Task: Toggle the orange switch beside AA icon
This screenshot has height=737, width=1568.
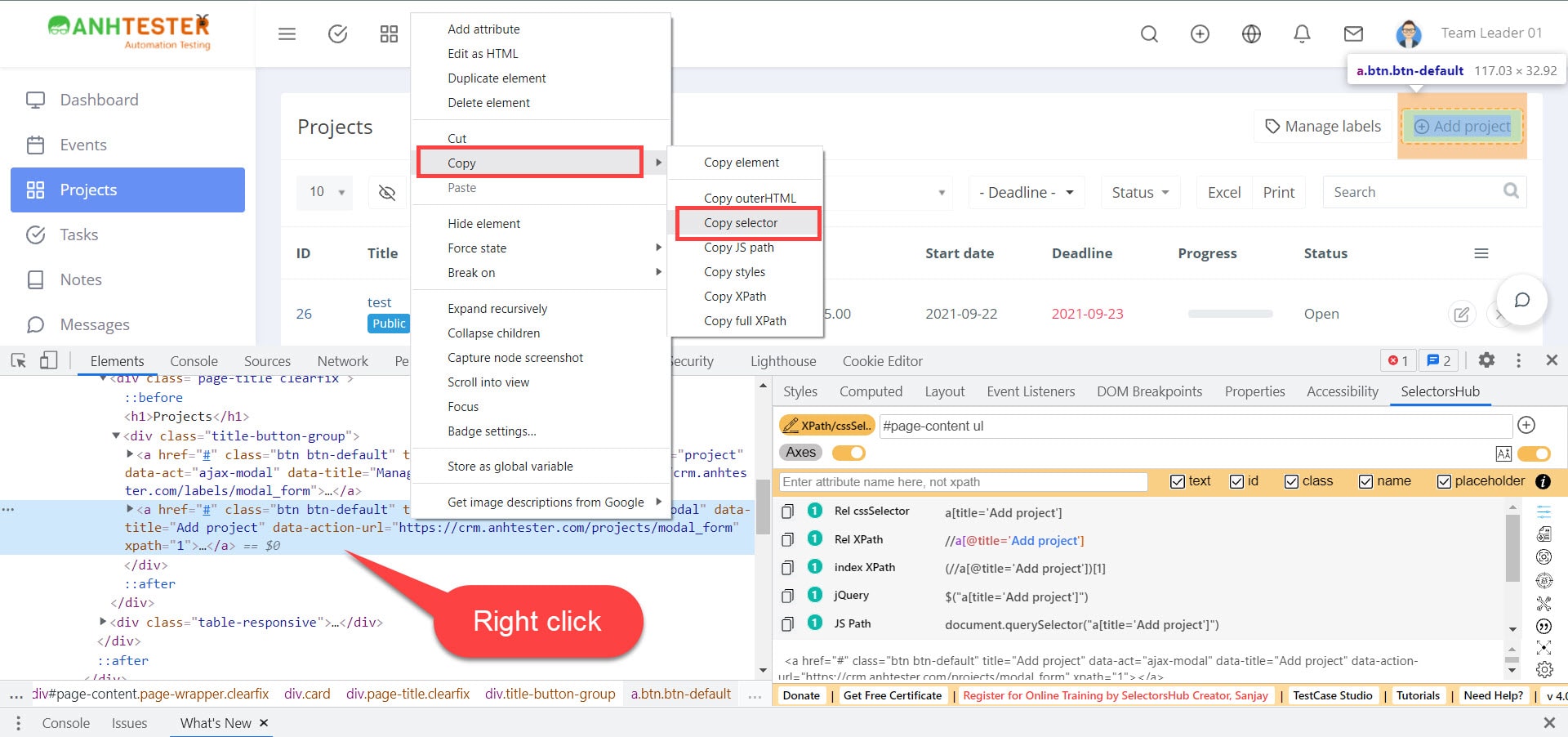Action: (x=1534, y=453)
